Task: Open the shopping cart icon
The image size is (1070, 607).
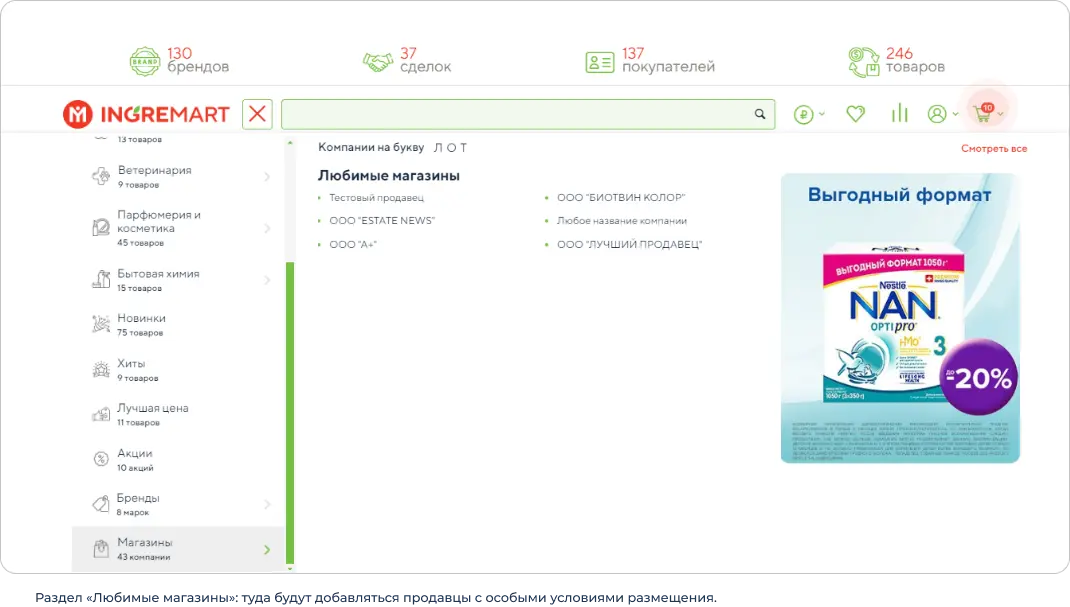Action: pos(987,112)
